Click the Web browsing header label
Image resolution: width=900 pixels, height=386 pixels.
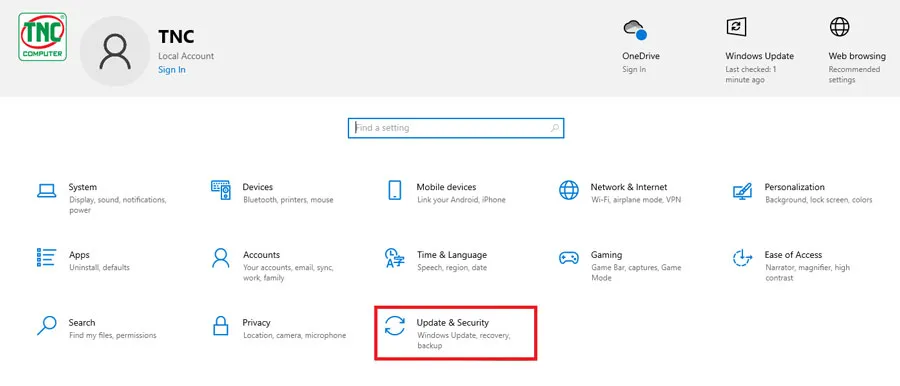coord(857,56)
